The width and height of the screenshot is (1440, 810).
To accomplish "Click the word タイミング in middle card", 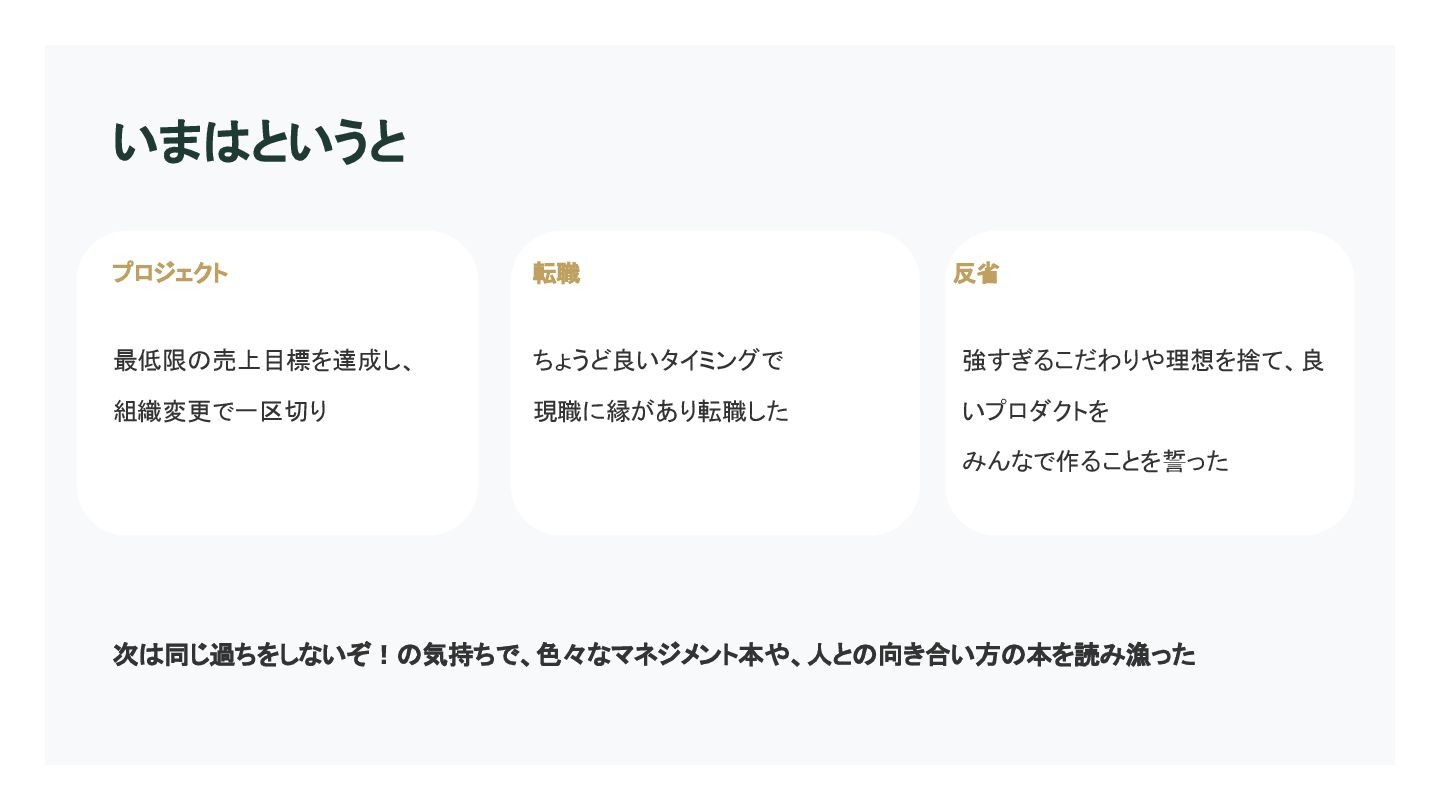I will point(709,360).
